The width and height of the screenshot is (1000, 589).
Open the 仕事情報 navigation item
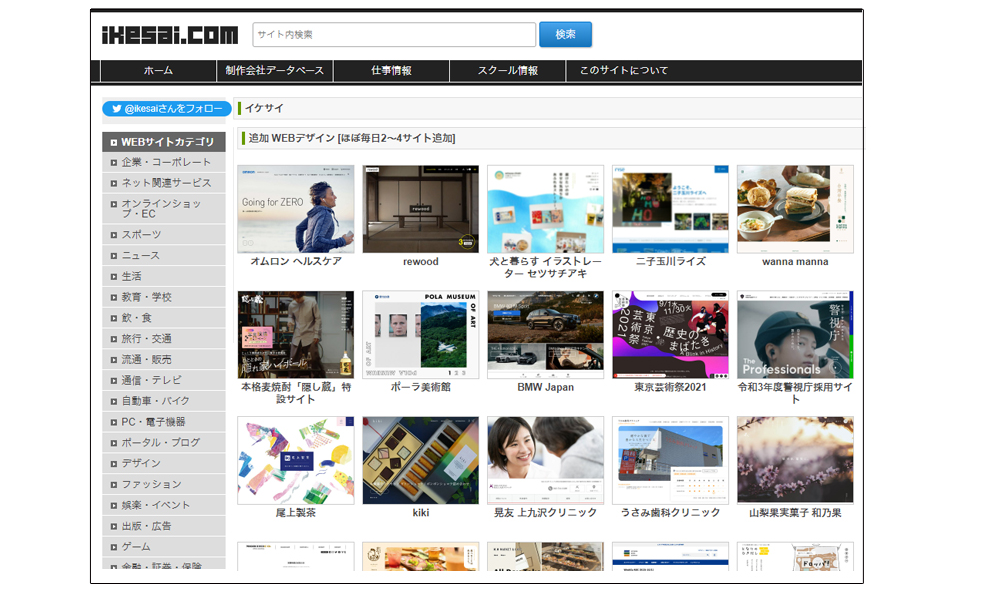click(391, 71)
